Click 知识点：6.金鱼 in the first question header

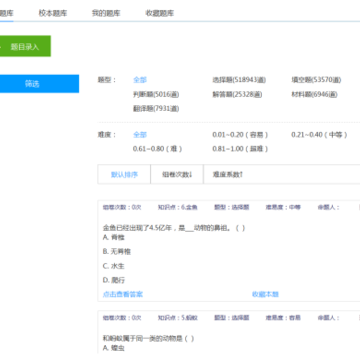178,207
